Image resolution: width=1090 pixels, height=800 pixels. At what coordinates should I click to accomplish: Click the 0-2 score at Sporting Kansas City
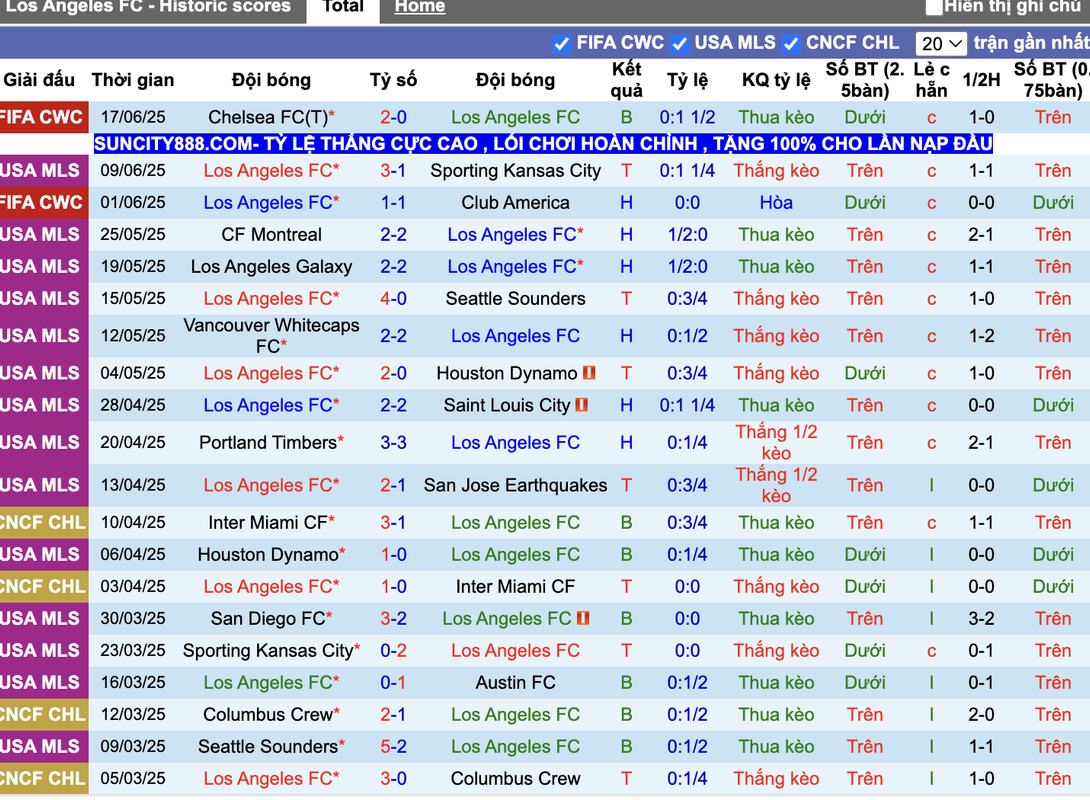[x=393, y=651]
